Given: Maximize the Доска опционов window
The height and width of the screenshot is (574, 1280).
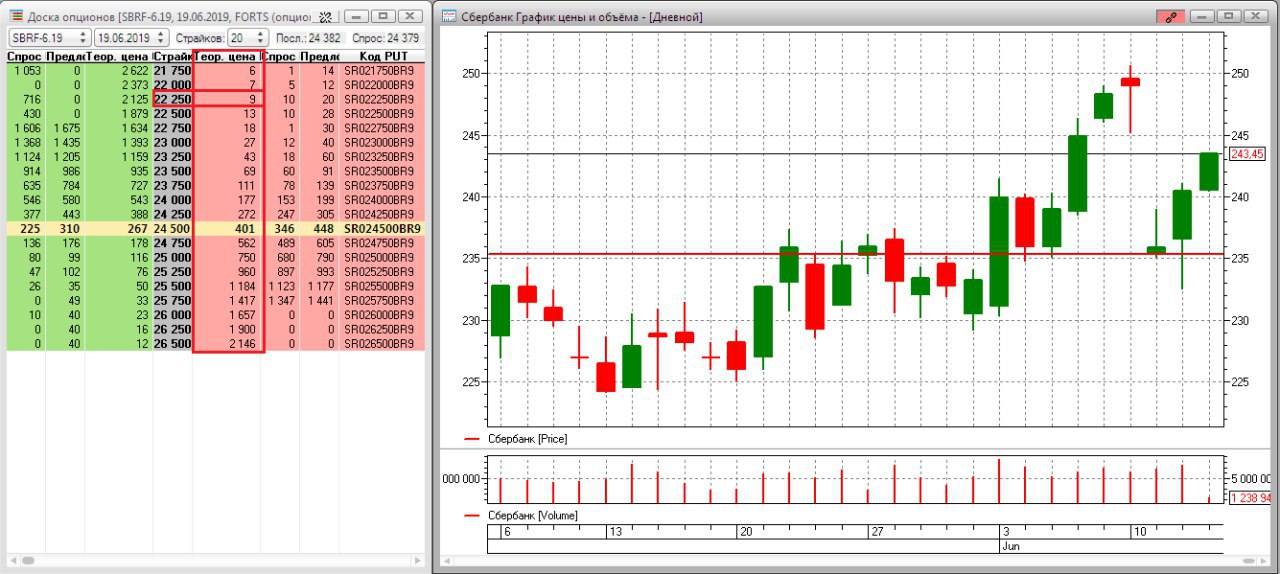Looking at the screenshot, I should [382, 17].
